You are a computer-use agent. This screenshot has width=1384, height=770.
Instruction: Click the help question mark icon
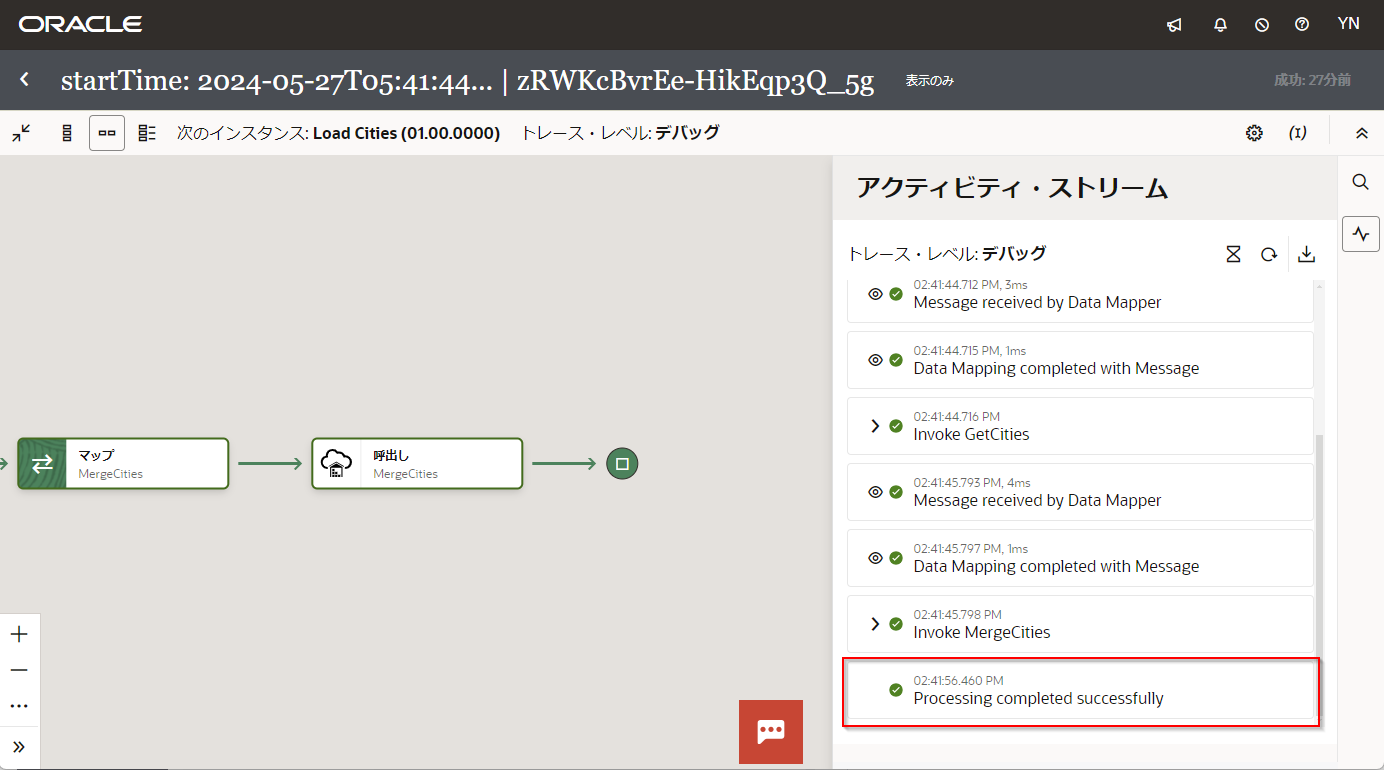[x=1302, y=25]
